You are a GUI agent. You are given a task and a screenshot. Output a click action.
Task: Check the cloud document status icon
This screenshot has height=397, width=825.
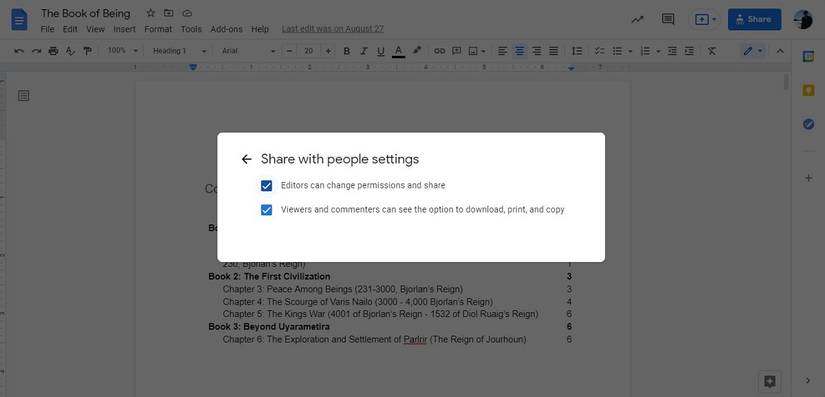(187, 13)
